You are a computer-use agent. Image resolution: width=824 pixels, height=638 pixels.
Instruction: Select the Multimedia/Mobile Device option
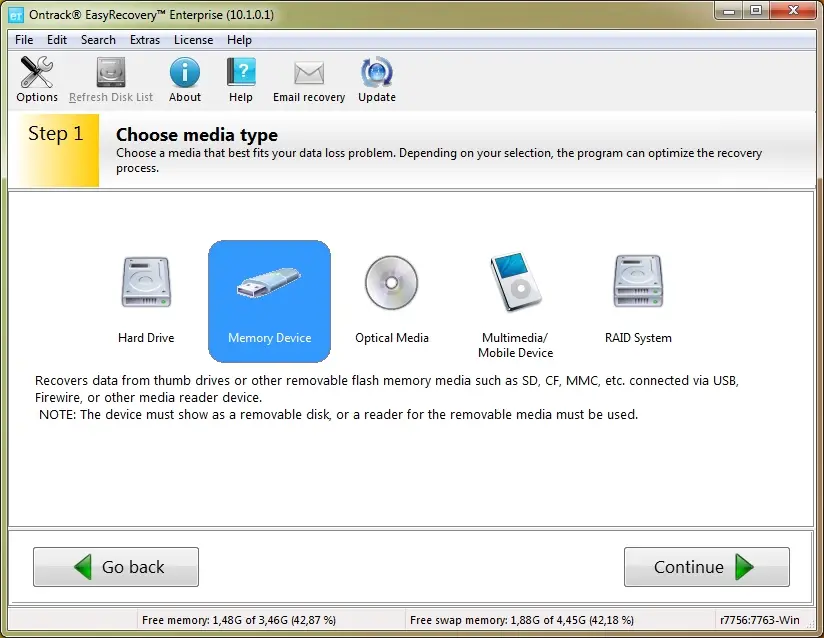click(516, 306)
